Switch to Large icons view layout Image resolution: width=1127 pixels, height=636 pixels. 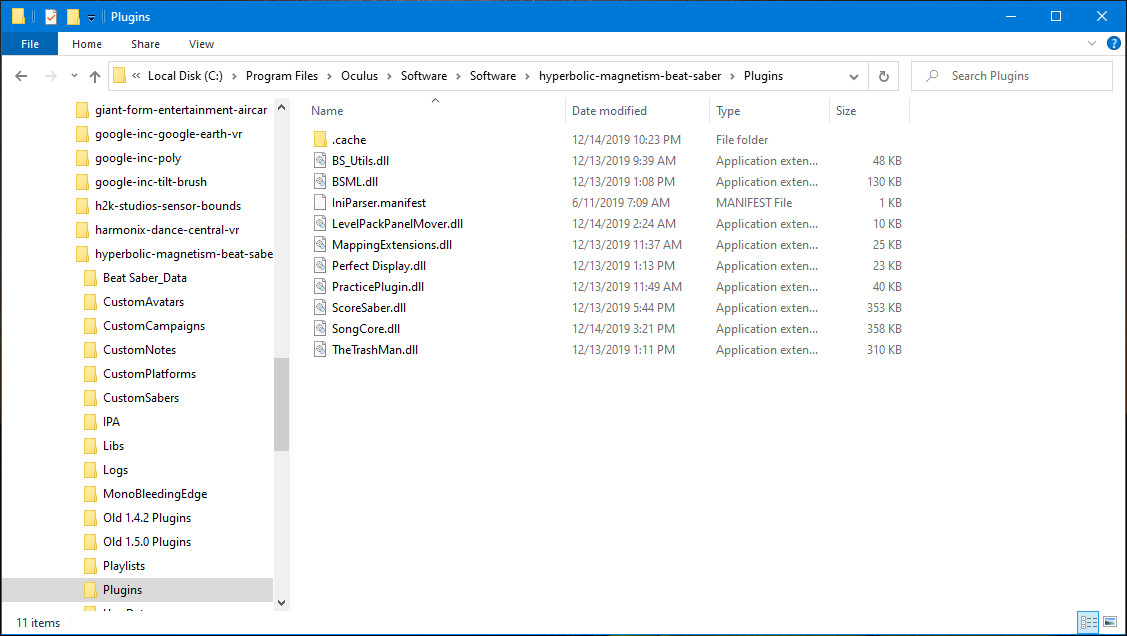point(1110,622)
